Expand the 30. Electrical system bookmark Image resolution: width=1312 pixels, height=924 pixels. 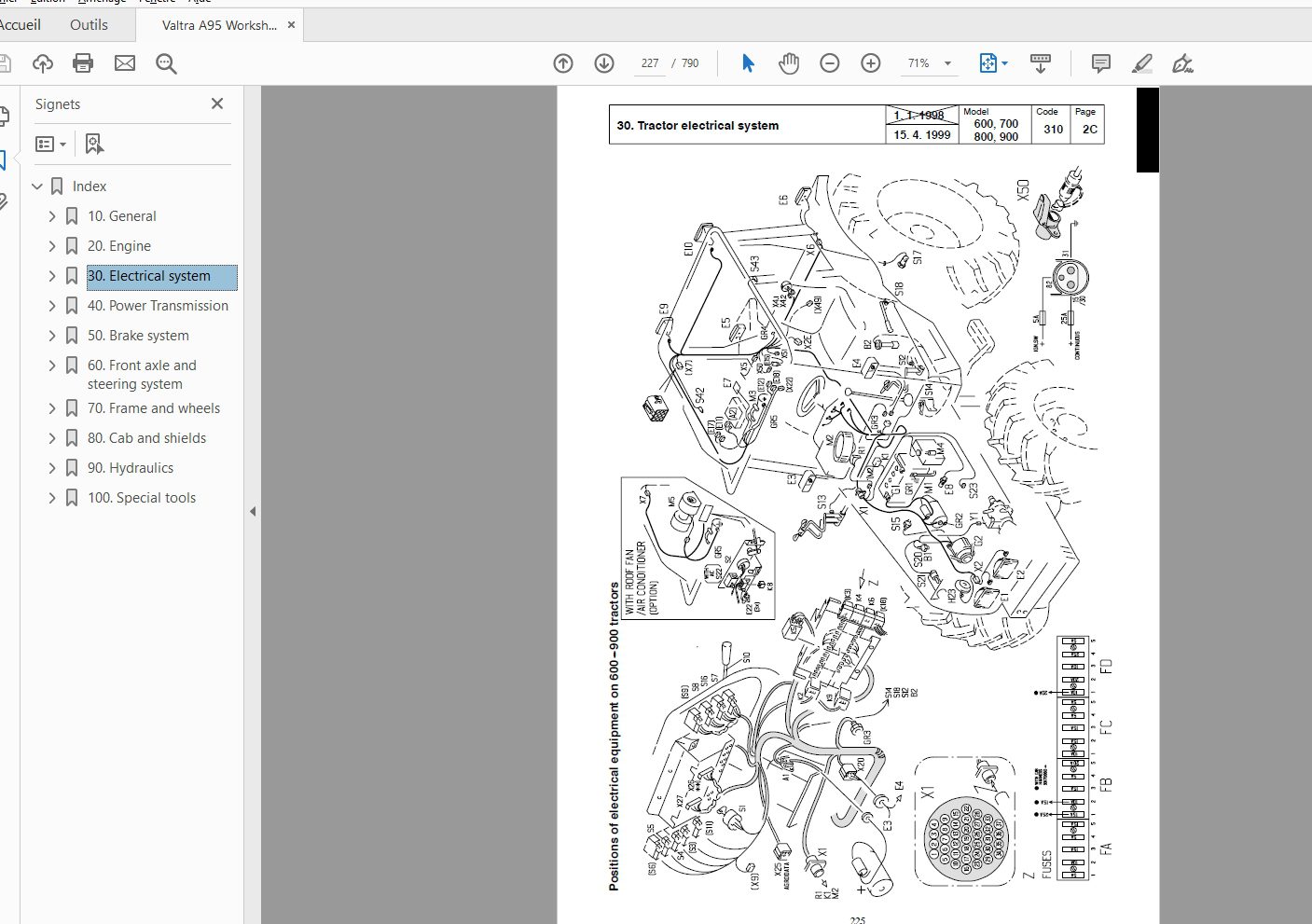[52, 276]
